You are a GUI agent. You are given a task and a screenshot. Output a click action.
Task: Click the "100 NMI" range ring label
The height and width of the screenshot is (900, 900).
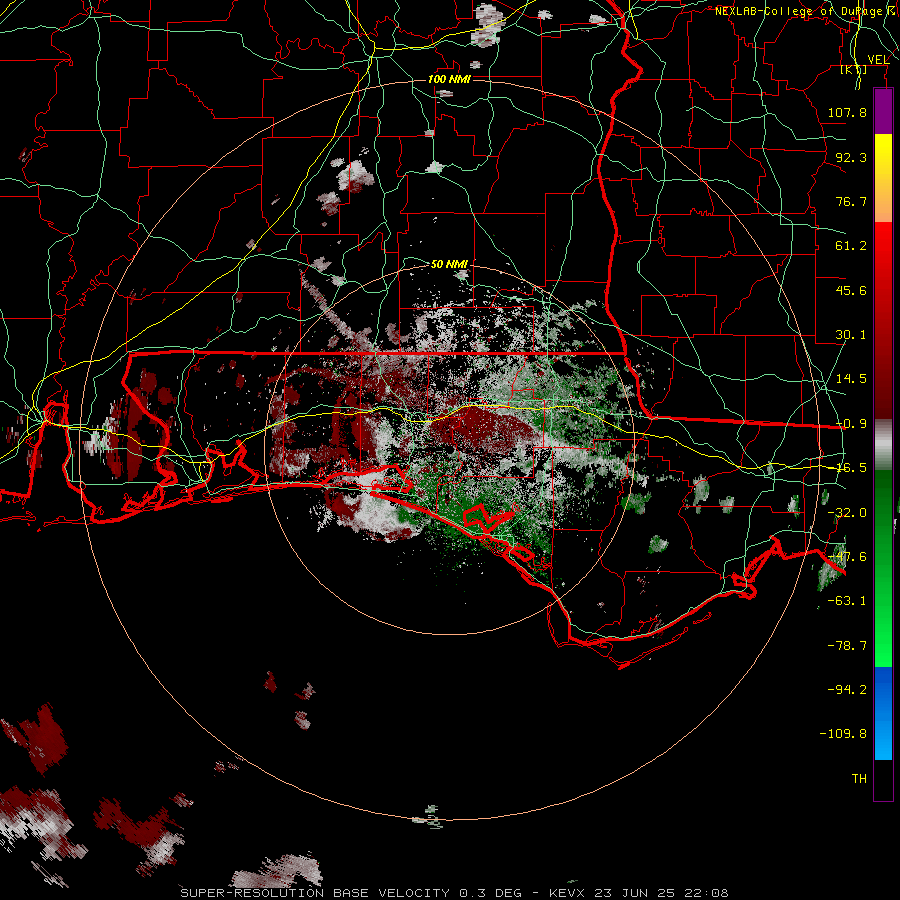(449, 79)
